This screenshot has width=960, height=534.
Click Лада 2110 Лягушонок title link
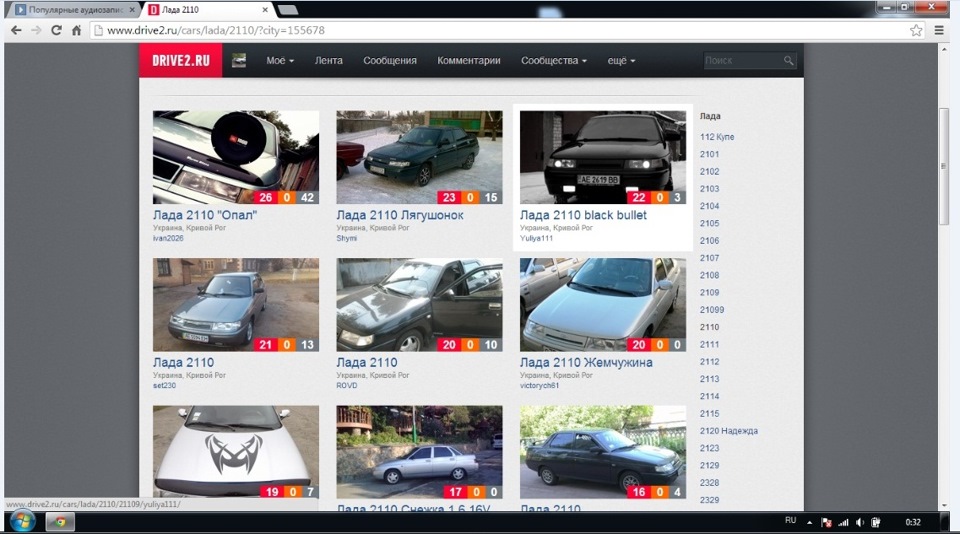(400, 215)
